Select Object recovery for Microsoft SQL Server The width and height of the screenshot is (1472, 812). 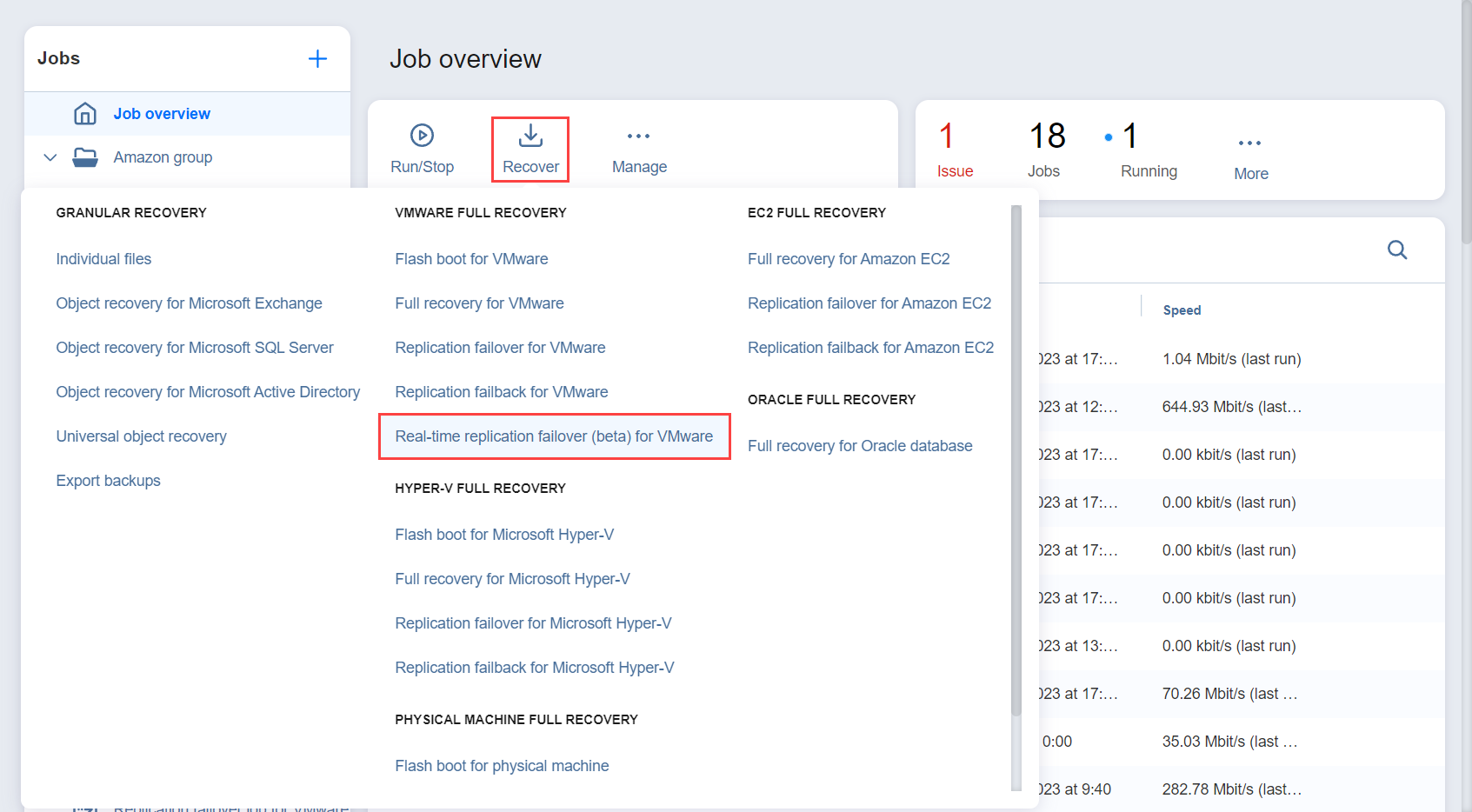pyautogui.click(x=195, y=348)
